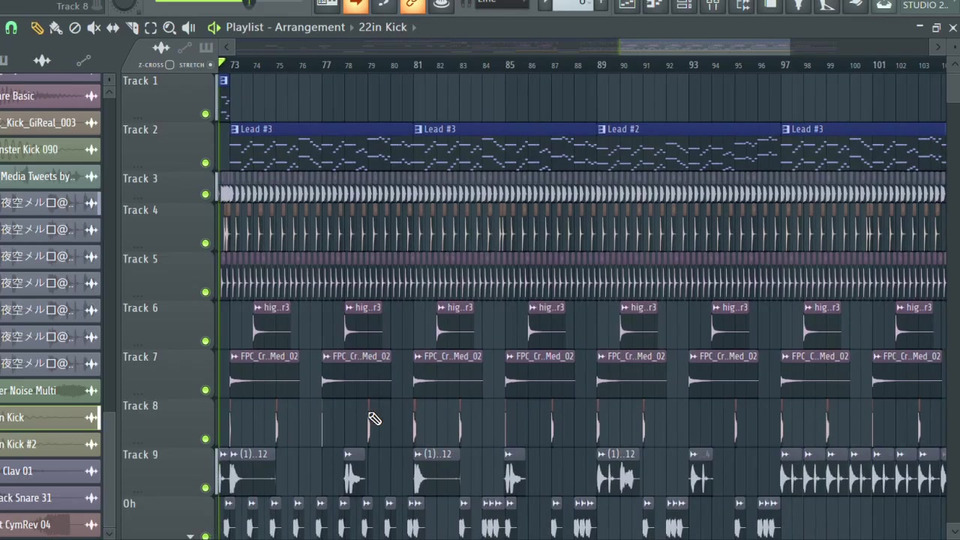Open the Playlist options menu arrow
This screenshot has width=960, height=540.
pyautogui.click(x=213, y=28)
